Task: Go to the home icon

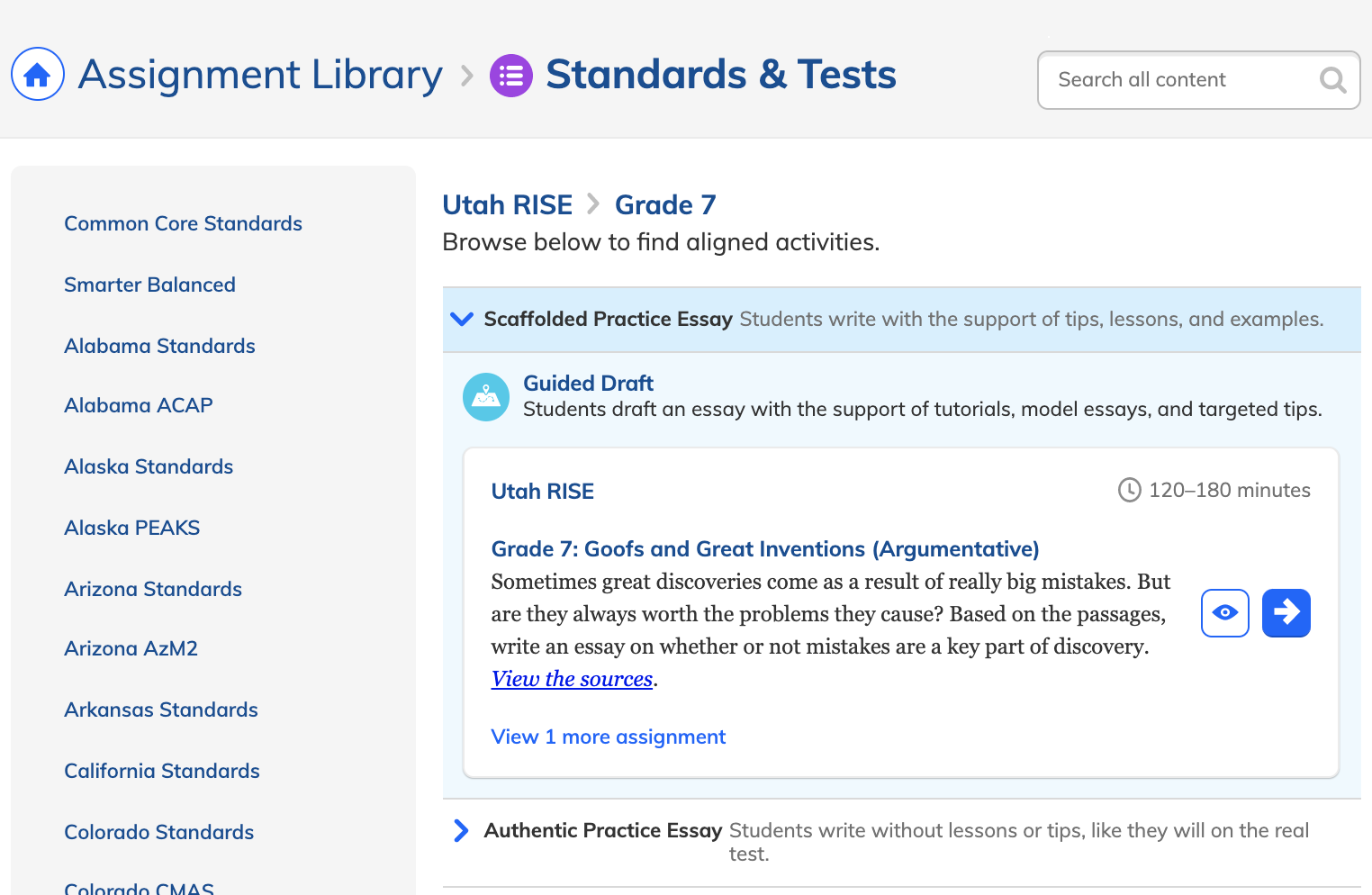Action: pos(37,74)
